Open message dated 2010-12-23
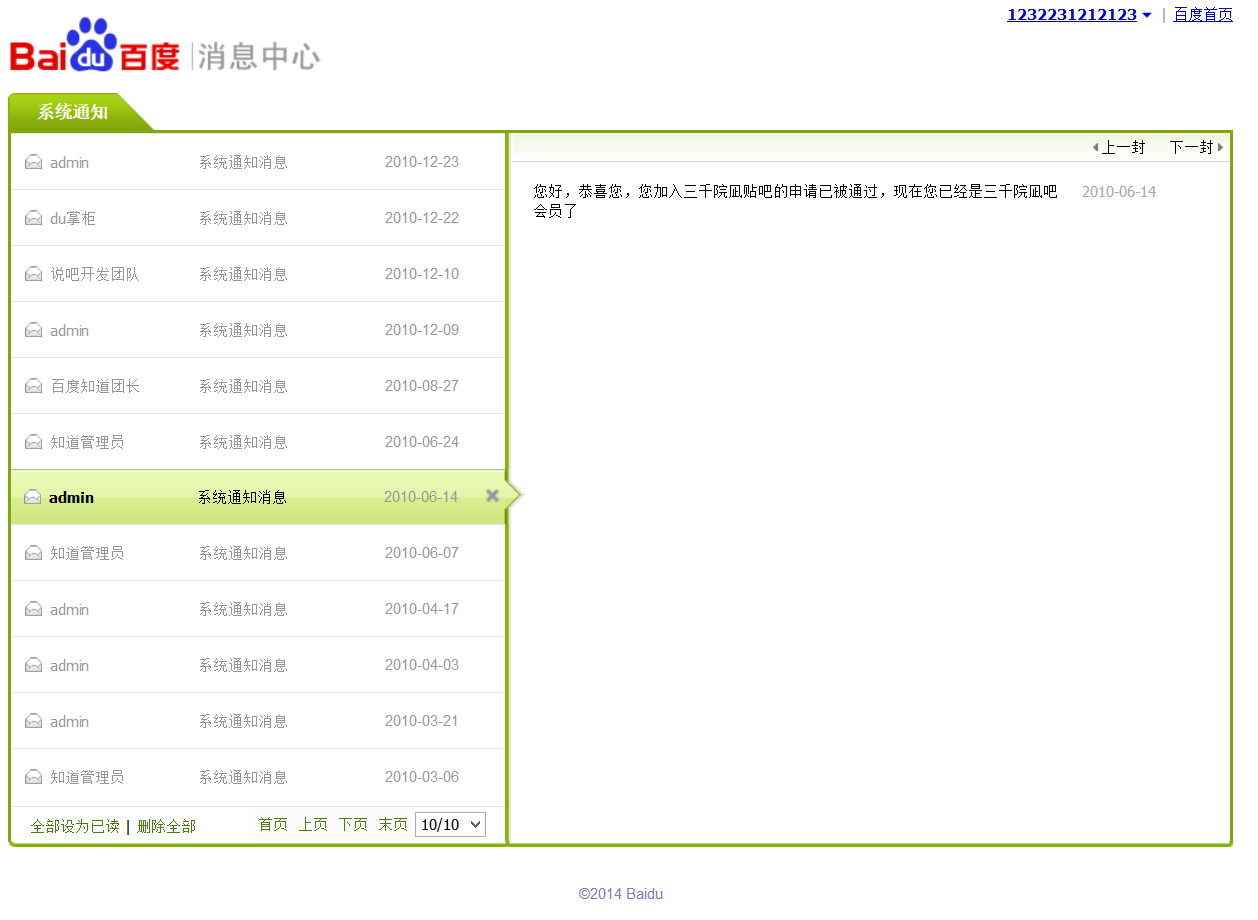The width and height of the screenshot is (1258, 920). tap(258, 162)
